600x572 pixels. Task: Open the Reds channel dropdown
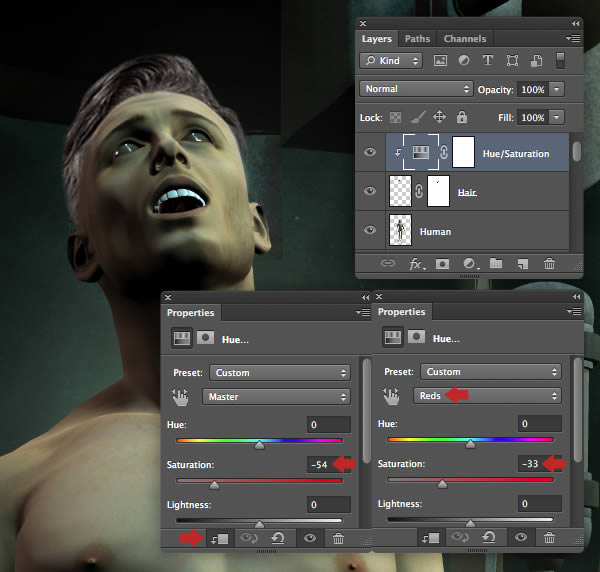click(x=487, y=396)
